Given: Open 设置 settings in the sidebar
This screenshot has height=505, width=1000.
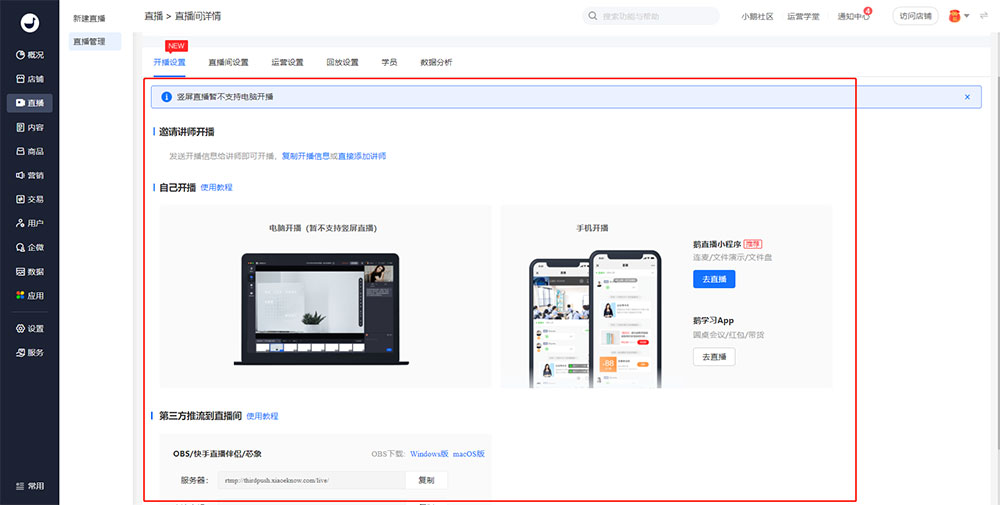Looking at the screenshot, I should (x=29, y=328).
